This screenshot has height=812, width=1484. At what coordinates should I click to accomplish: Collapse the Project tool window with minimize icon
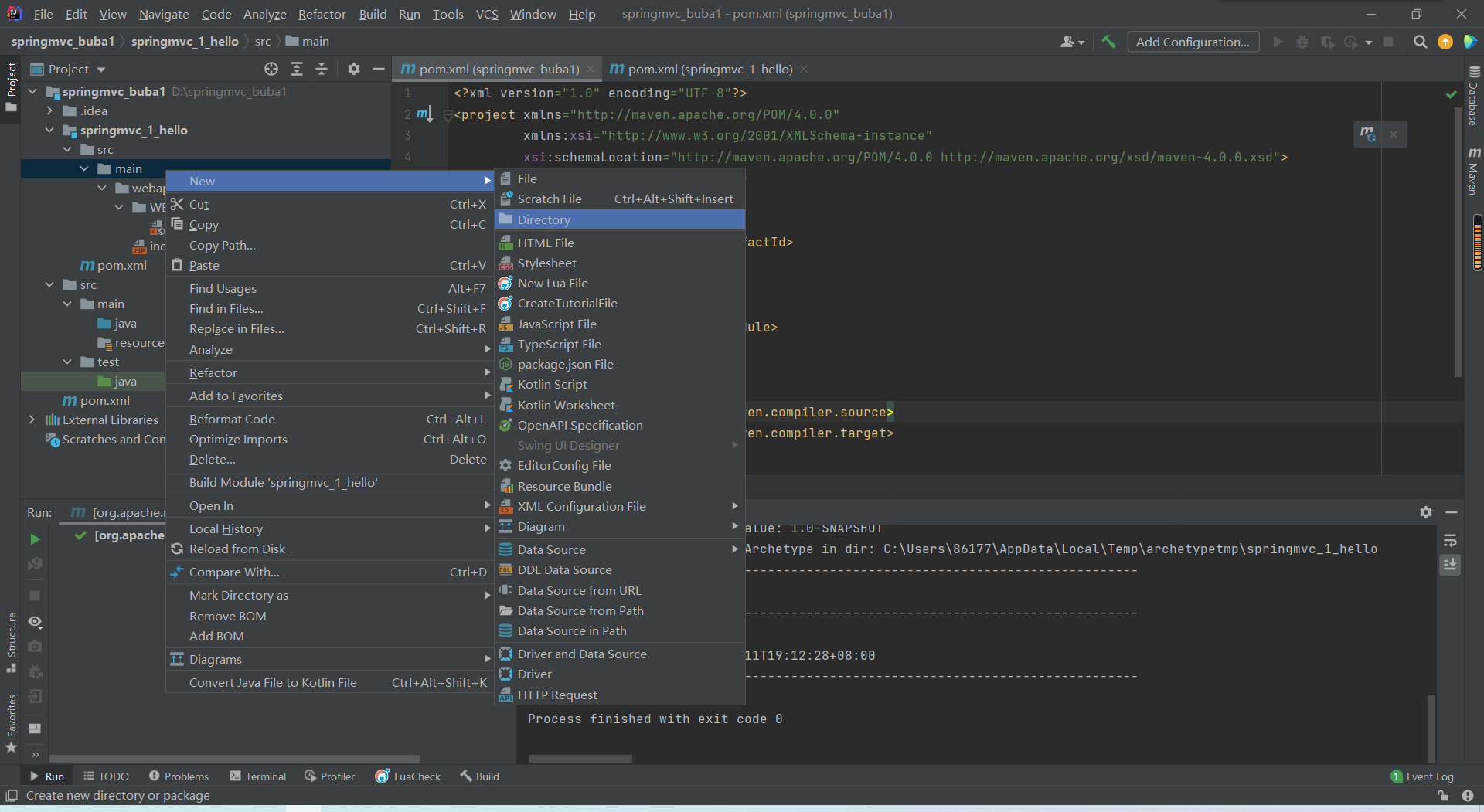tap(379, 69)
